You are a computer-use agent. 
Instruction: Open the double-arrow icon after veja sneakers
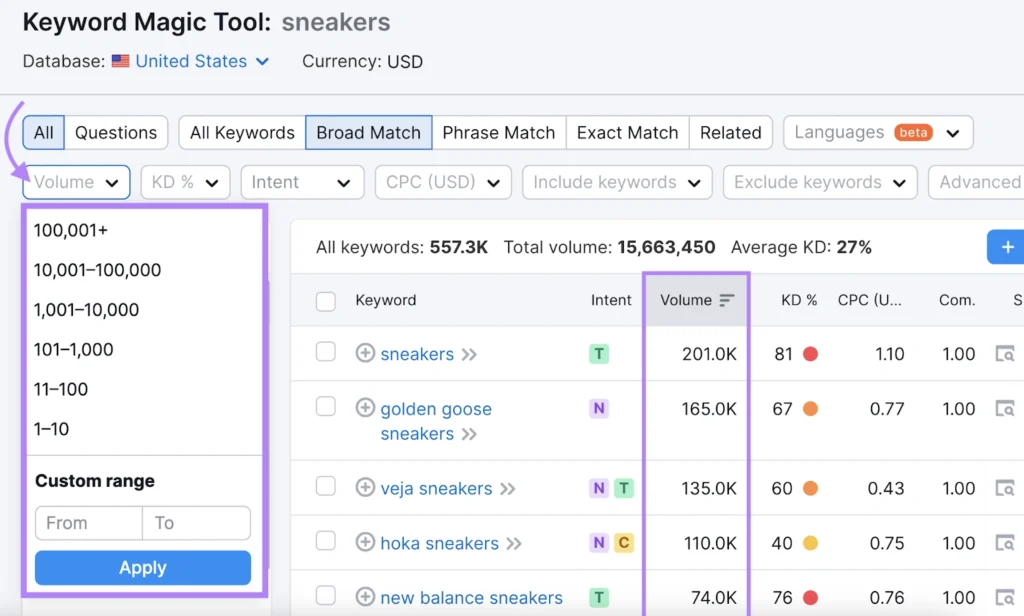pyautogui.click(x=507, y=489)
